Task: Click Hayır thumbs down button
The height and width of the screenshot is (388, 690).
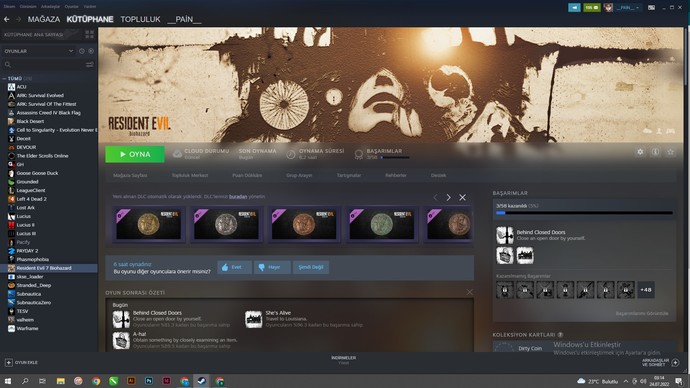Action: [272, 267]
